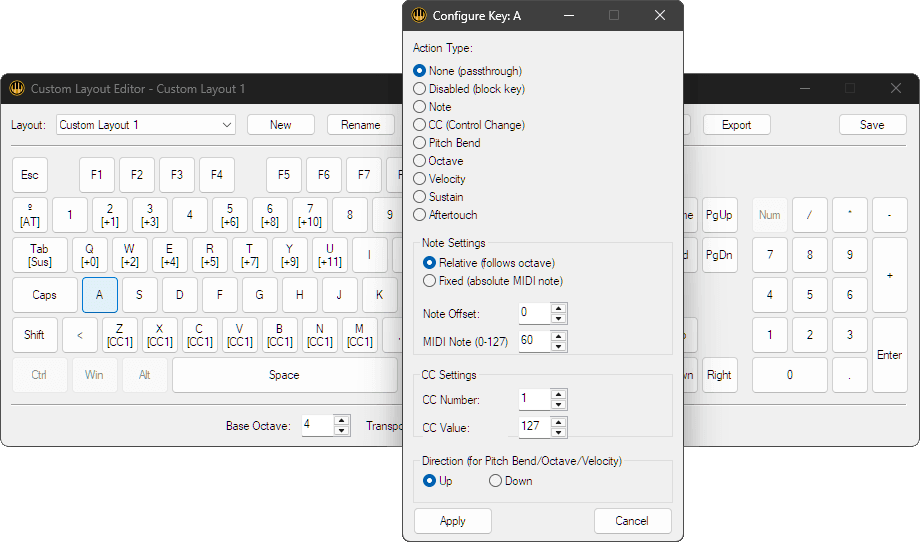The image size is (920, 542).
Task: Increase the CC Number value
Action: tap(559, 395)
